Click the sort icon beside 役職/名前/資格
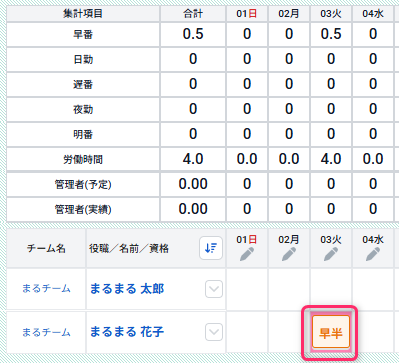399x363 pixels. [211, 248]
